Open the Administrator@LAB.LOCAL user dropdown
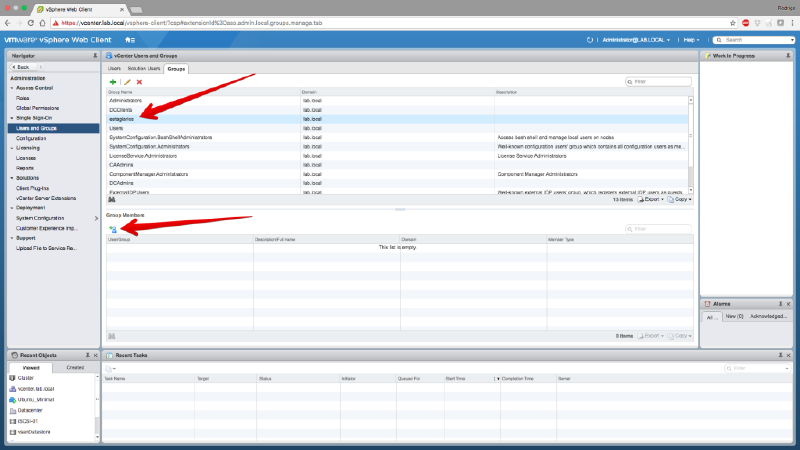800x450 pixels. click(639, 39)
